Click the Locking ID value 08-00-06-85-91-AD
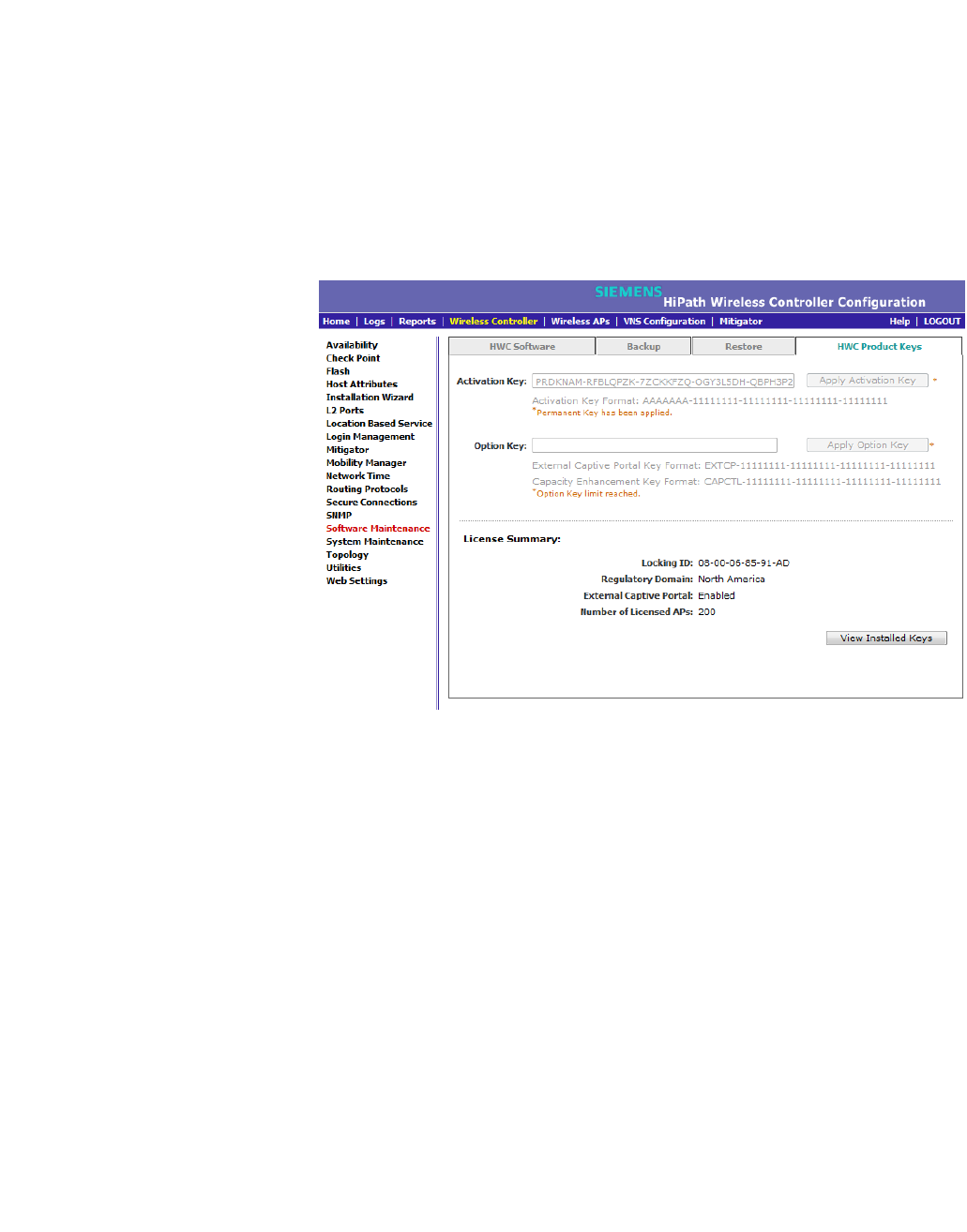Image resolution: width=967 pixels, height=1232 pixels. pos(744,563)
